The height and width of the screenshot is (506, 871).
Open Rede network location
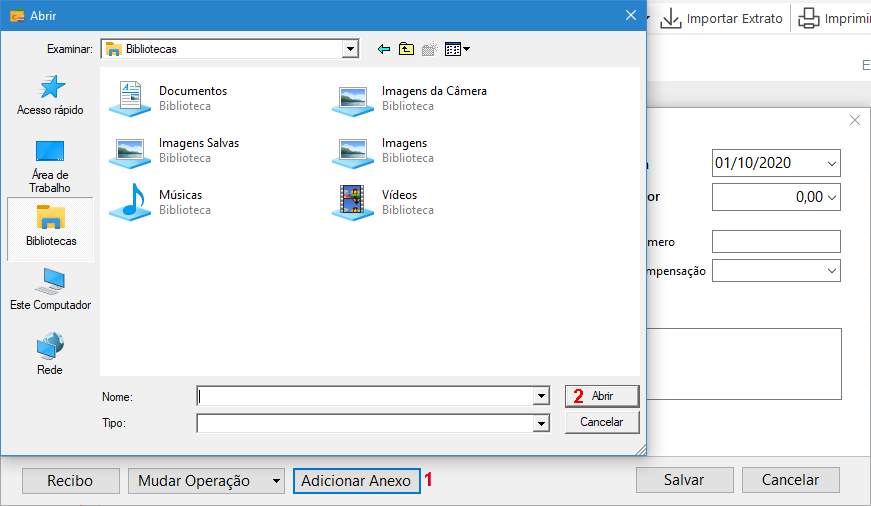(50, 354)
